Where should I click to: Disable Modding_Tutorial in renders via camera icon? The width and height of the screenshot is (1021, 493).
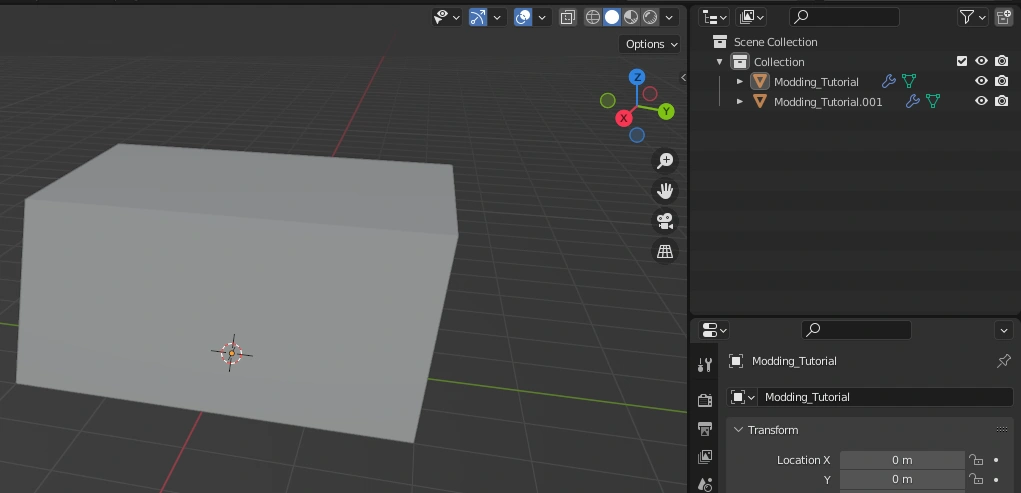(1001, 81)
